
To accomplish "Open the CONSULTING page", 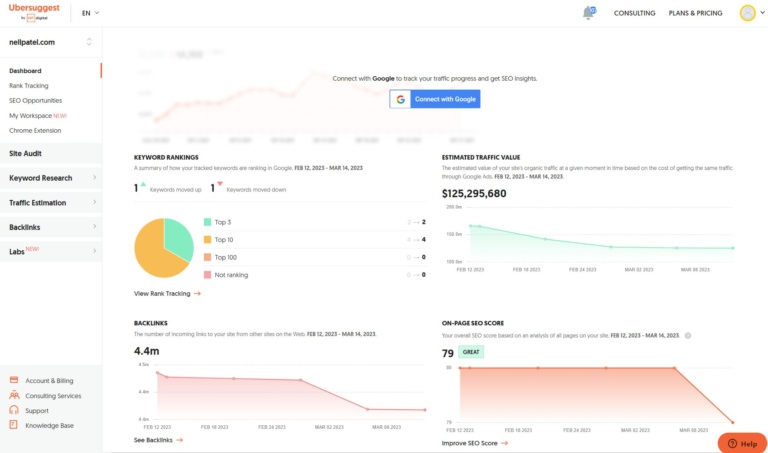I will (634, 13).
